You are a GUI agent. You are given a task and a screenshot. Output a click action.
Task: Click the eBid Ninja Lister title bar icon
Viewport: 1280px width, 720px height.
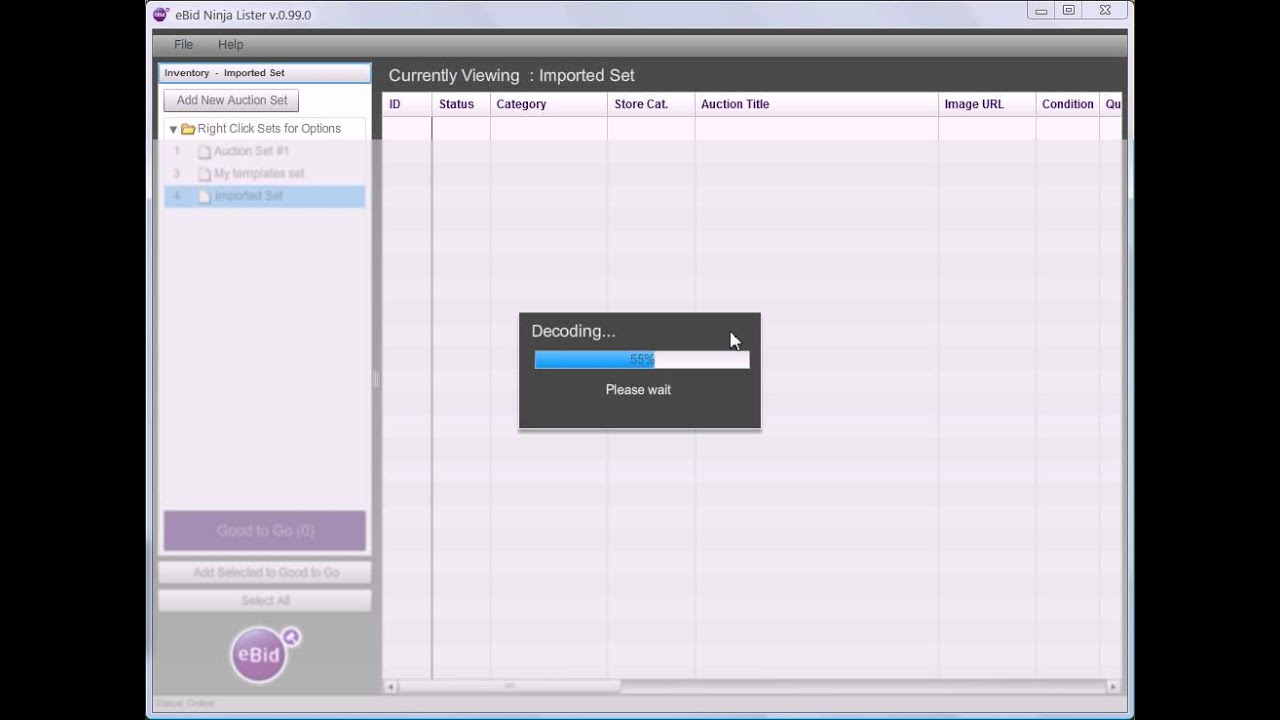161,14
